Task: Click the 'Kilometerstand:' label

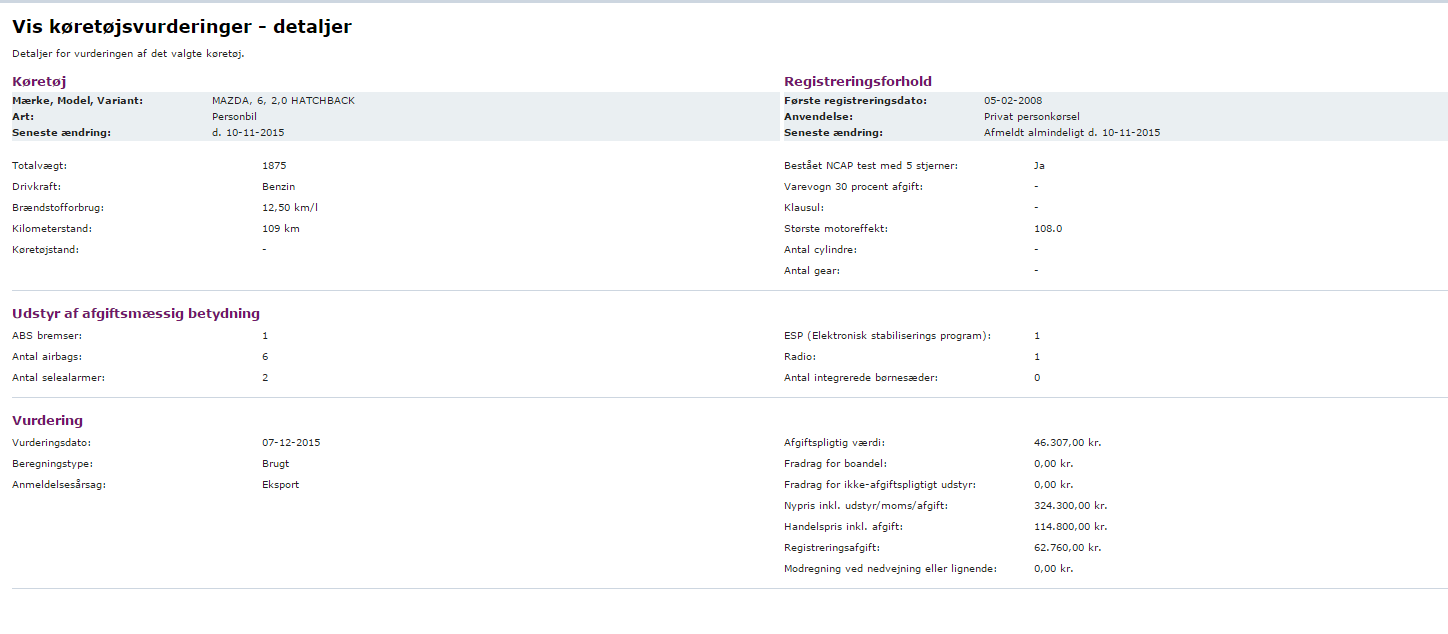Action: [52, 228]
